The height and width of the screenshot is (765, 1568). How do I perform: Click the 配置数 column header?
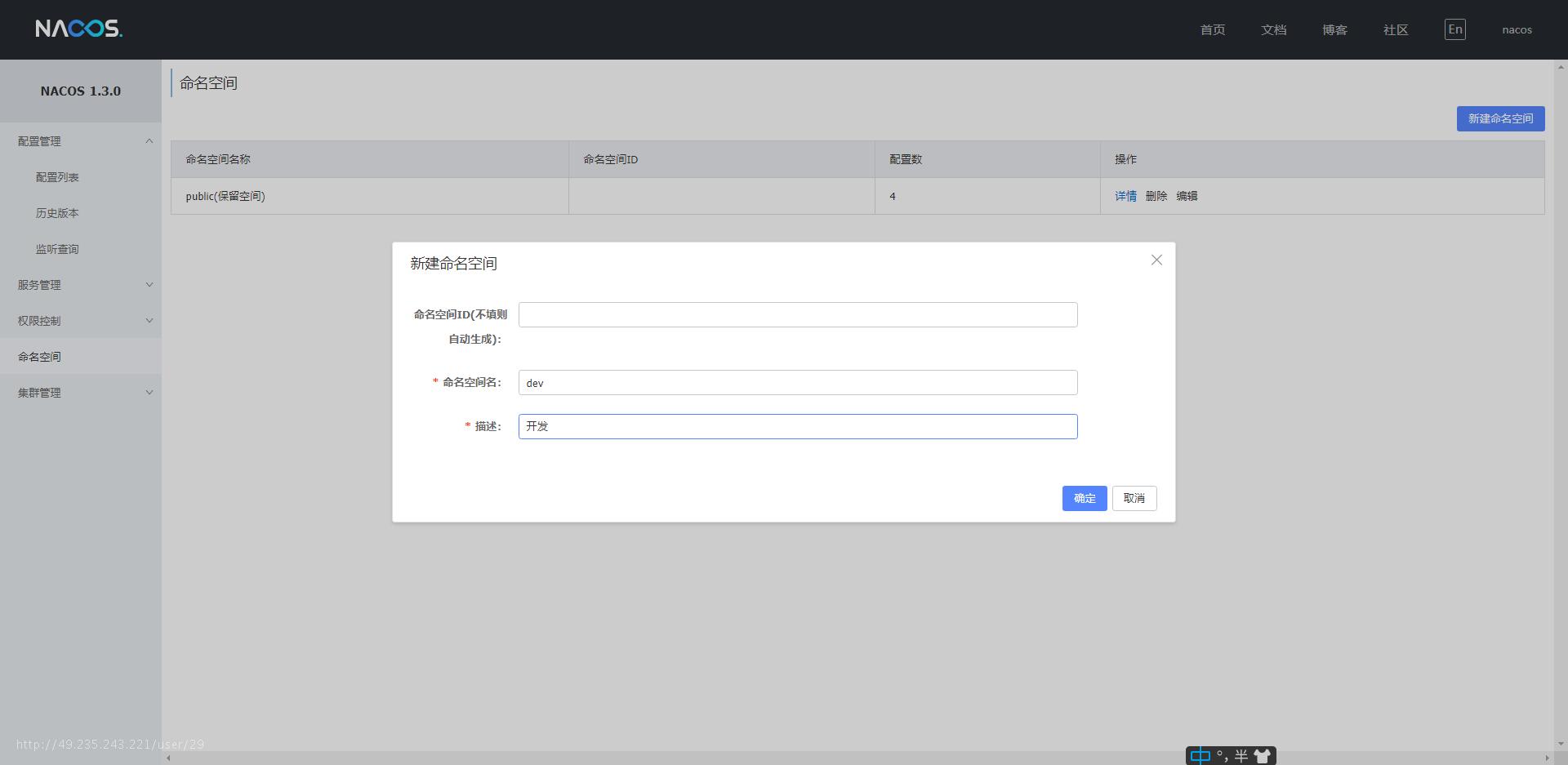(987, 159)
